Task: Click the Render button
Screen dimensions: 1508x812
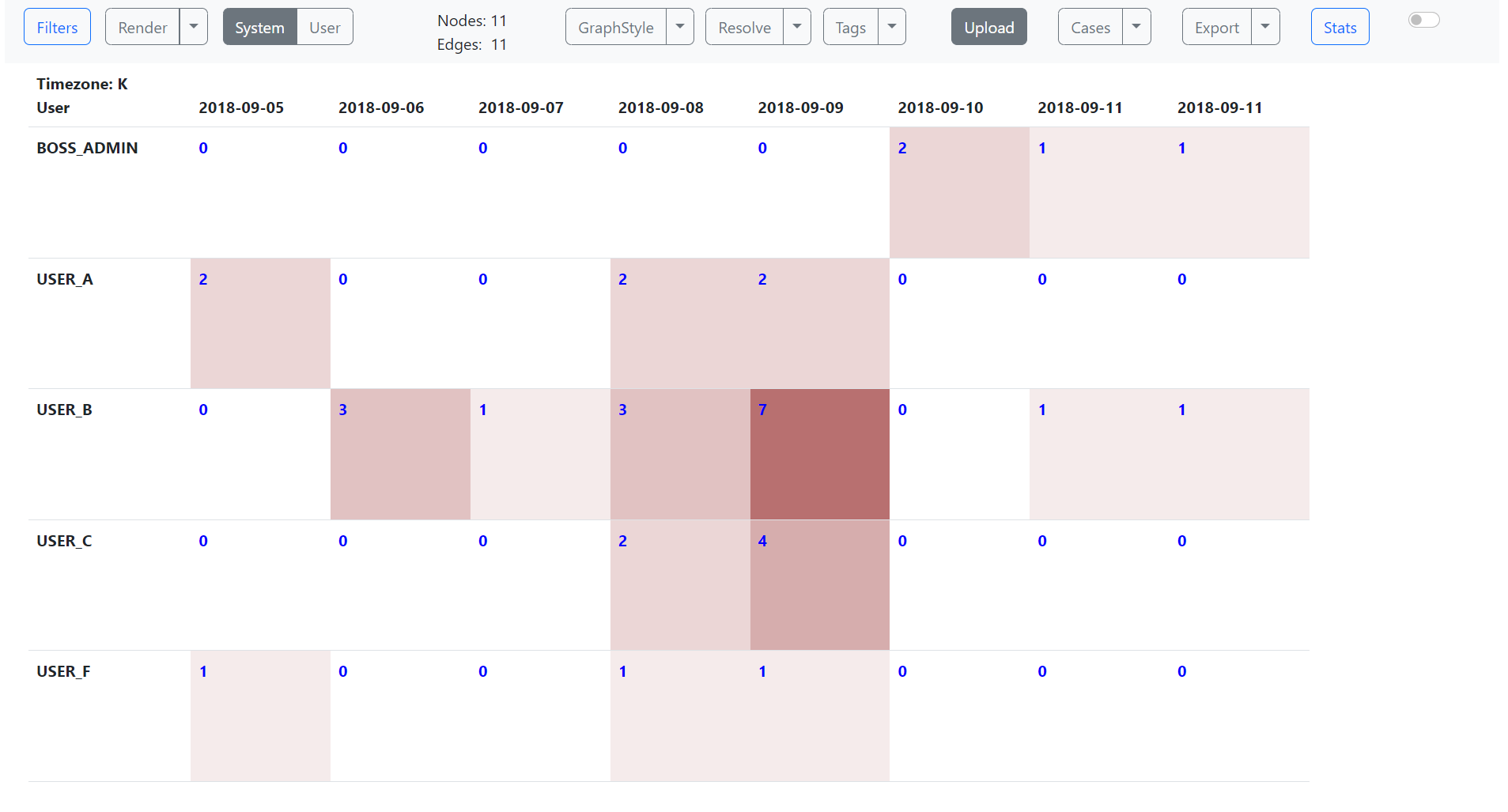Action: 142,28
